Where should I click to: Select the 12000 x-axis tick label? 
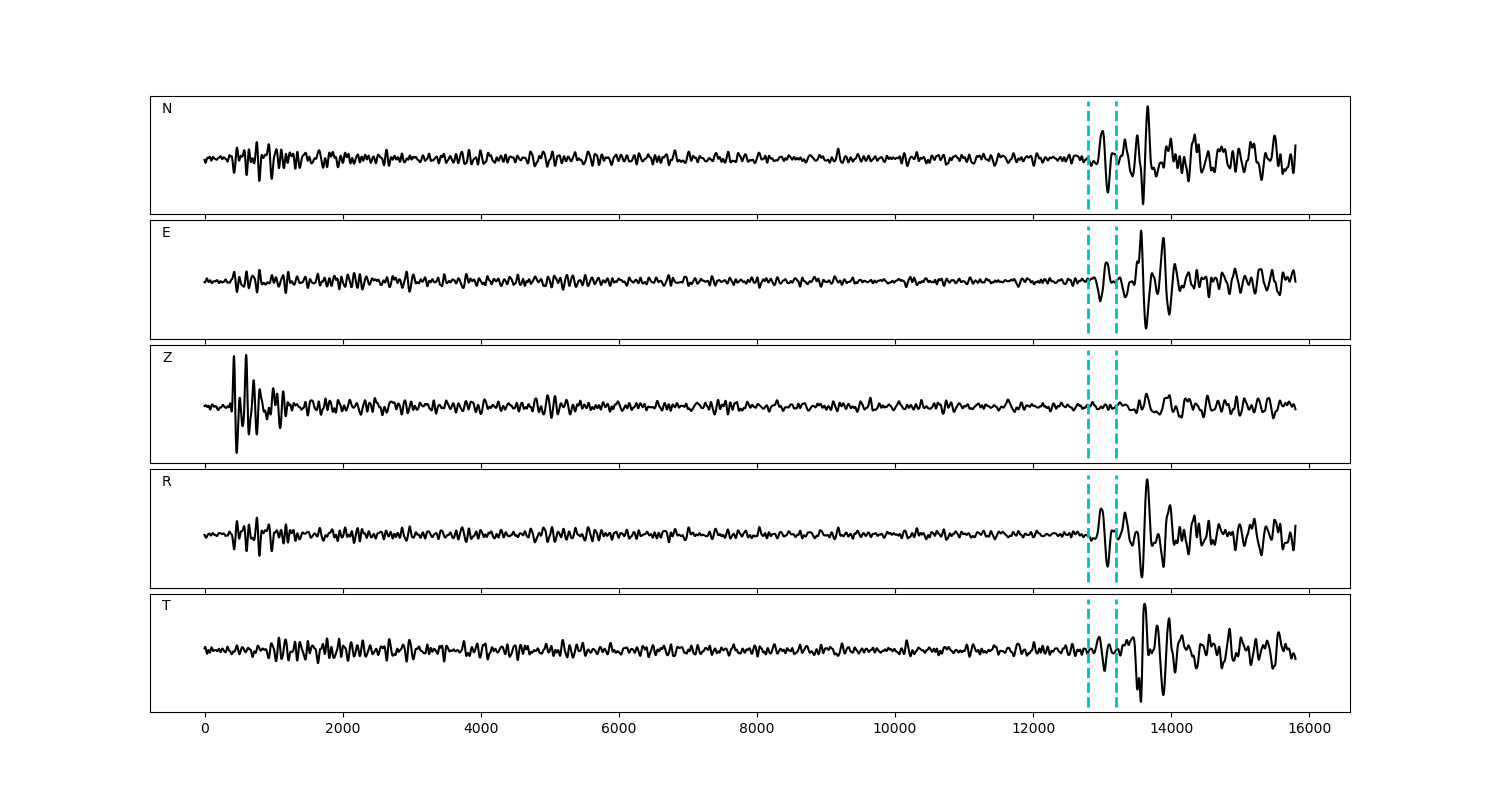pos(1033,729)
